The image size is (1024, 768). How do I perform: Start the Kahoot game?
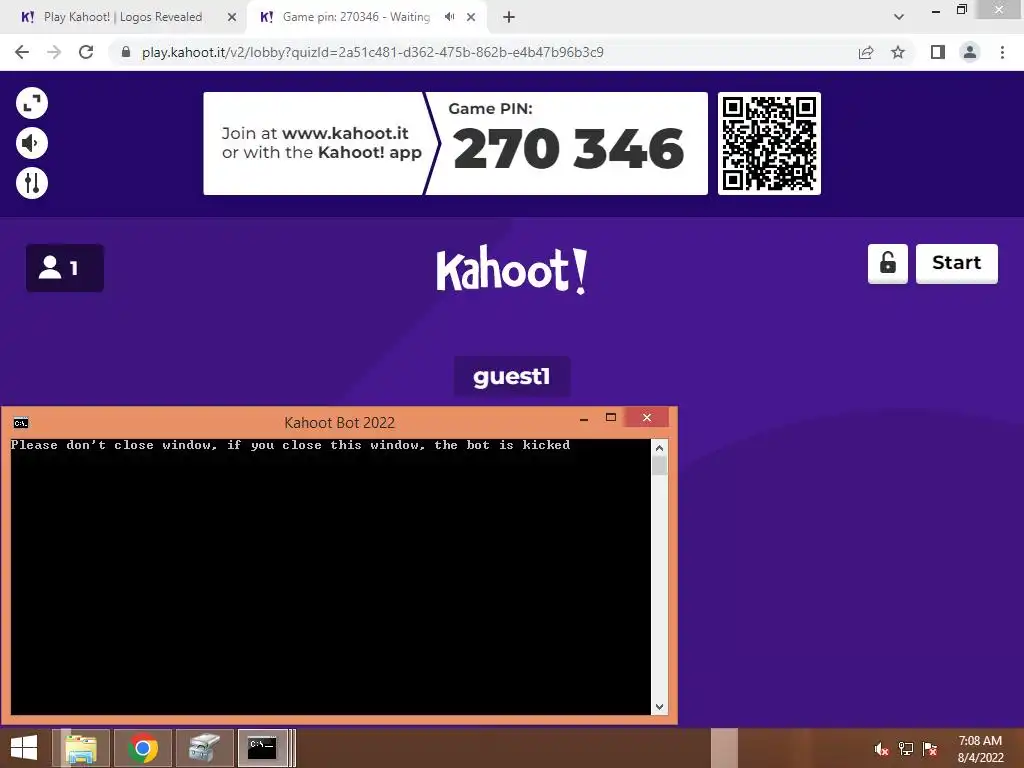[957, 263]
